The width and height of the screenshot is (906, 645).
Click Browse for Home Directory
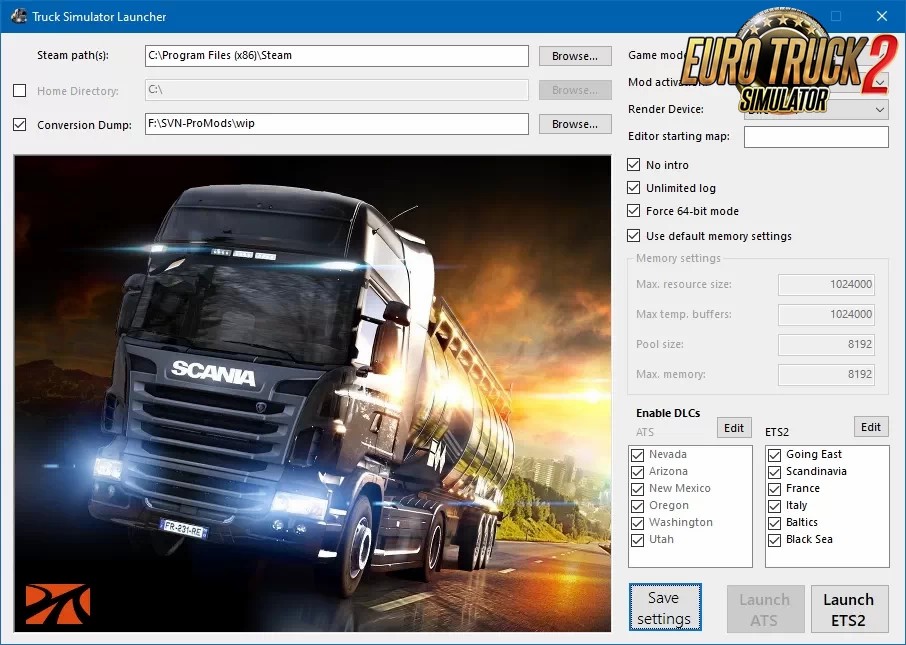pyautogui.click(x=575, y=90)
